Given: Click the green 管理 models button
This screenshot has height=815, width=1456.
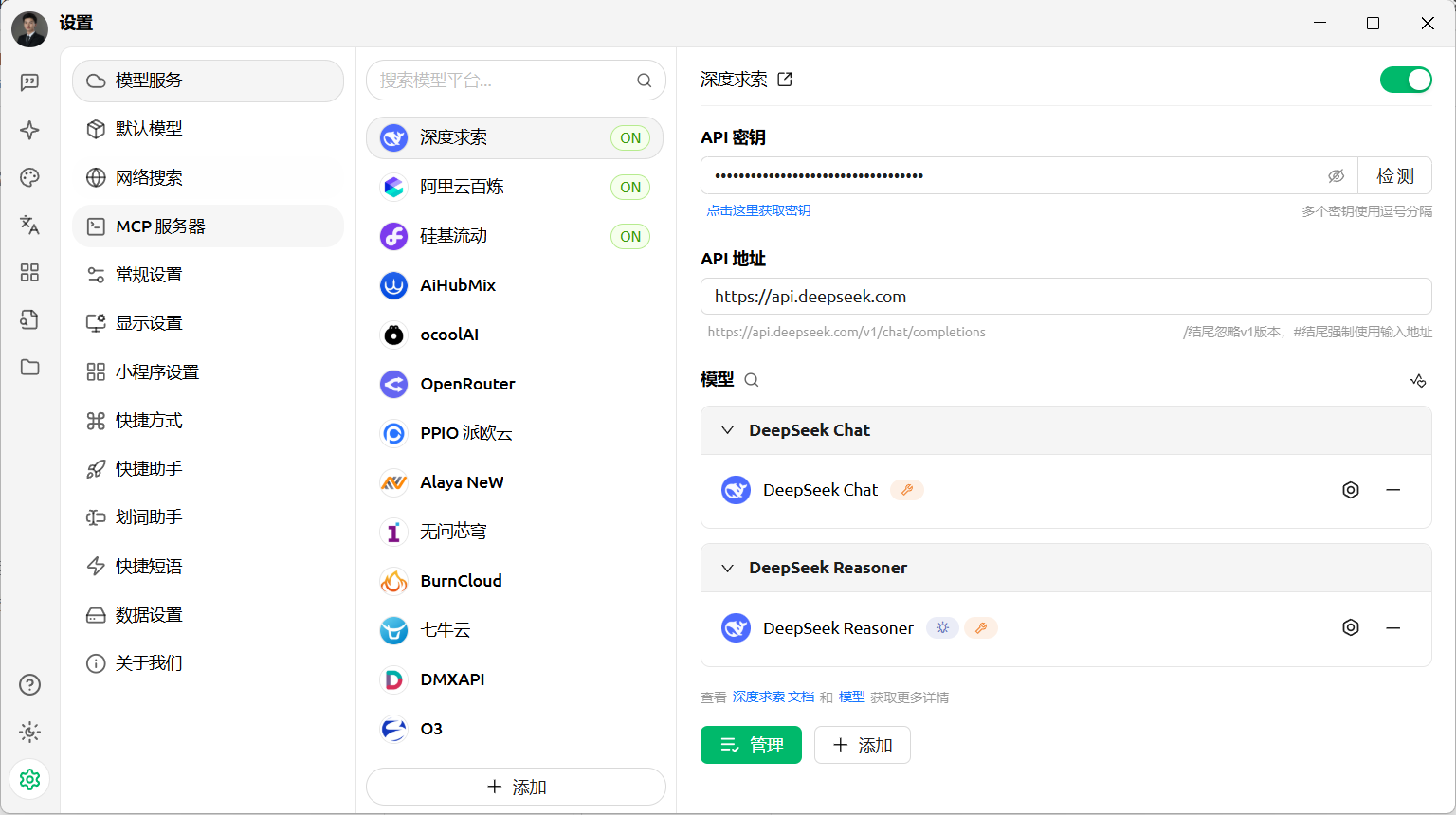Looking at the screenshot, I should tap(751, 745).
